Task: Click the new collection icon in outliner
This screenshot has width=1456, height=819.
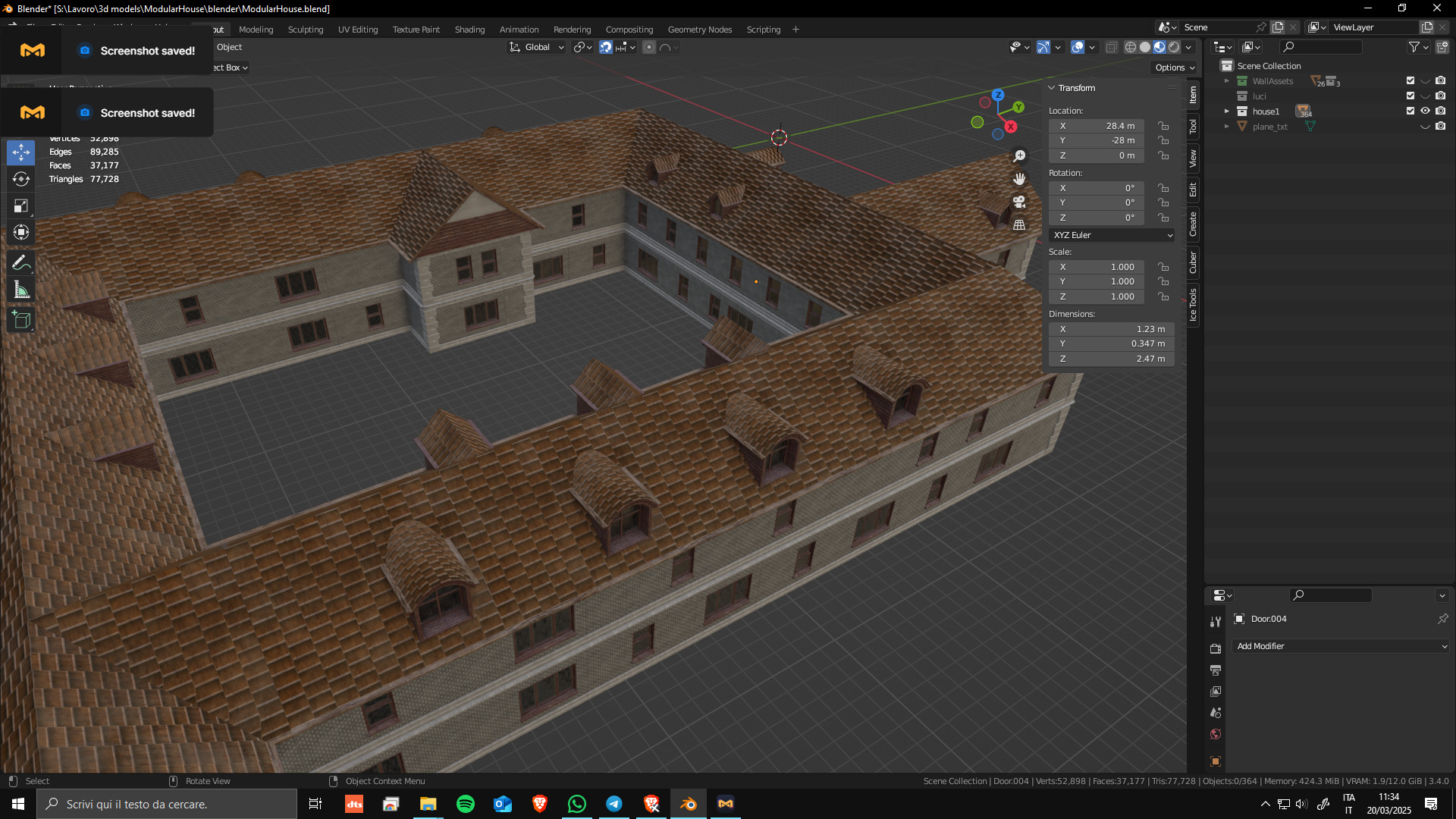Action: click(1442, 47)
